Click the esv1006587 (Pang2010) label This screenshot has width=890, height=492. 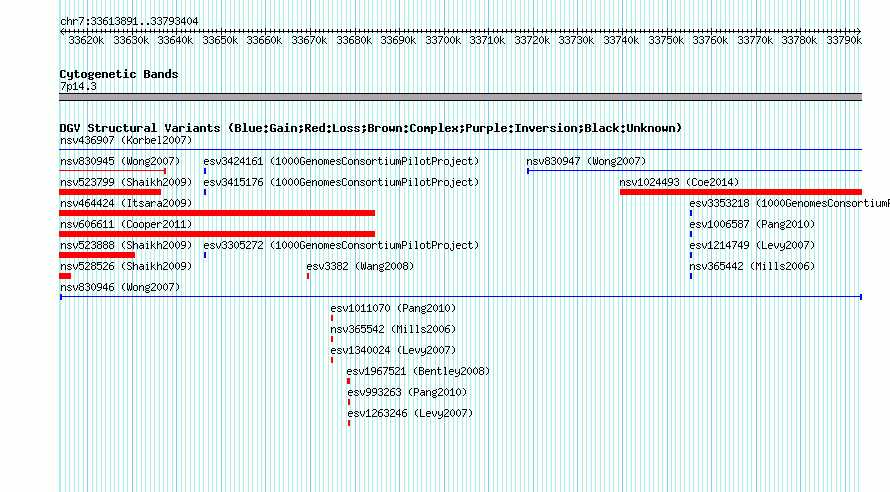tap(752, 224)
